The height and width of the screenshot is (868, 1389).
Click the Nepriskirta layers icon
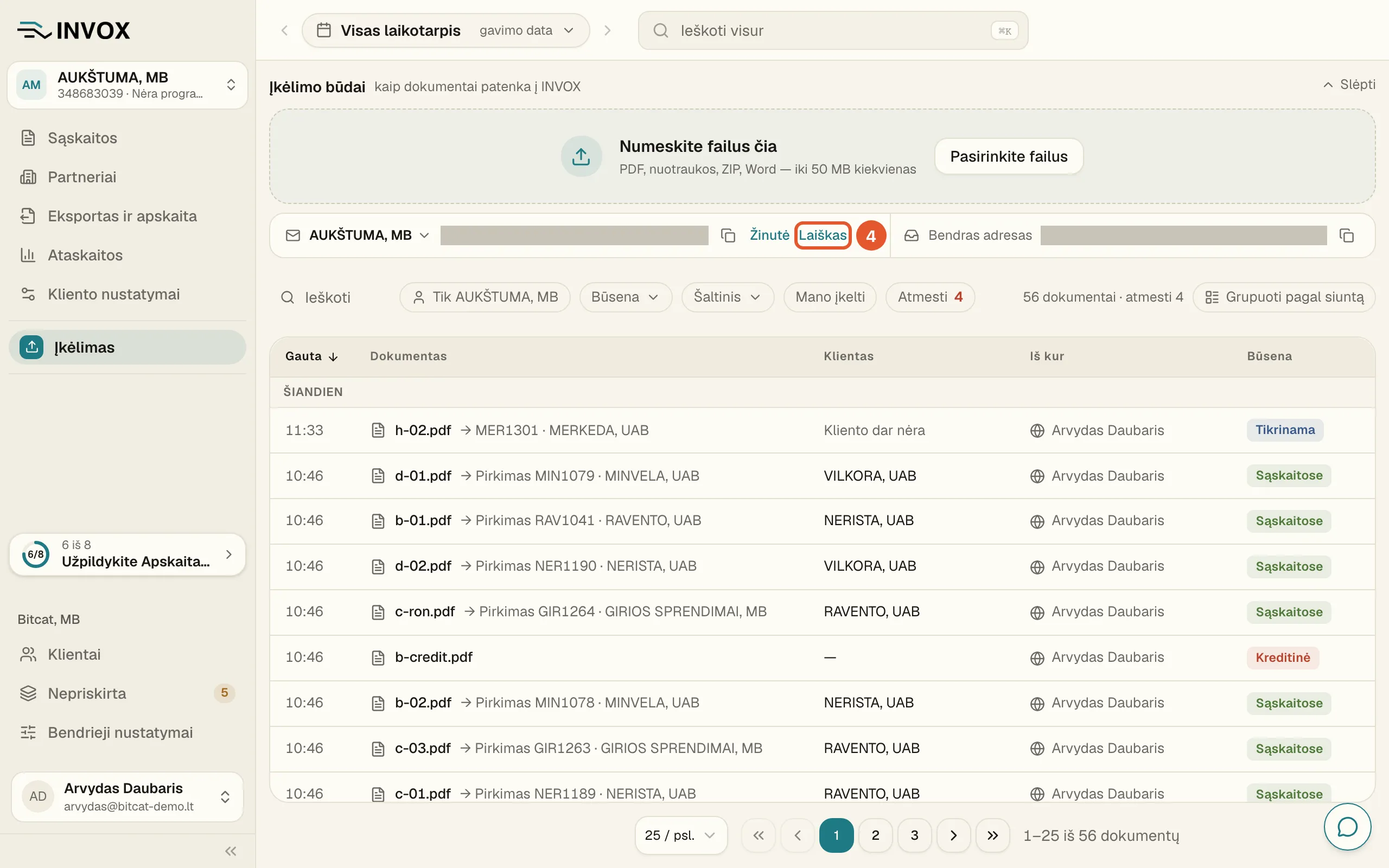click(x=28, y=693)
